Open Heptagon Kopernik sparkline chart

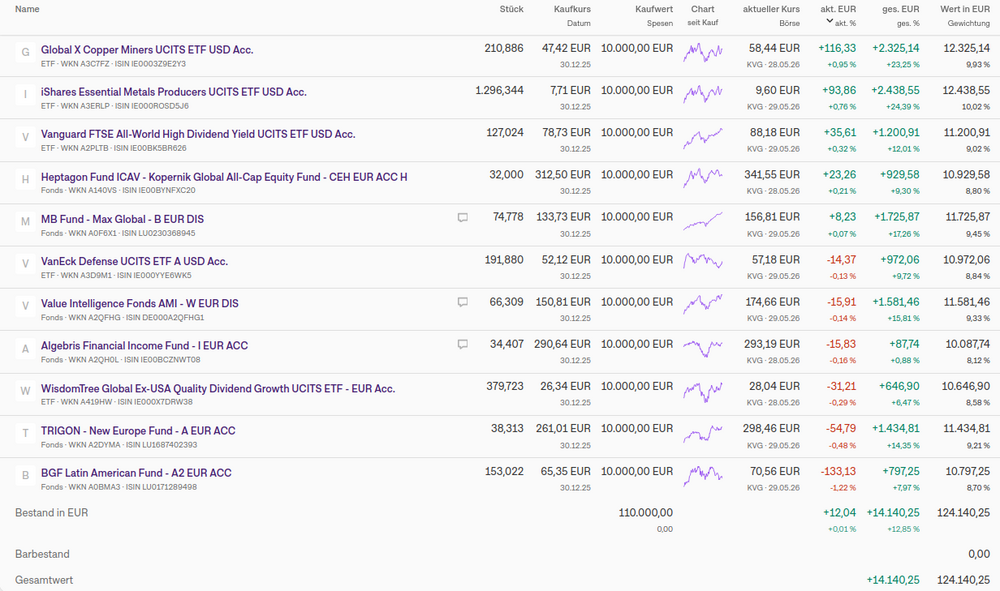[703, 179]
